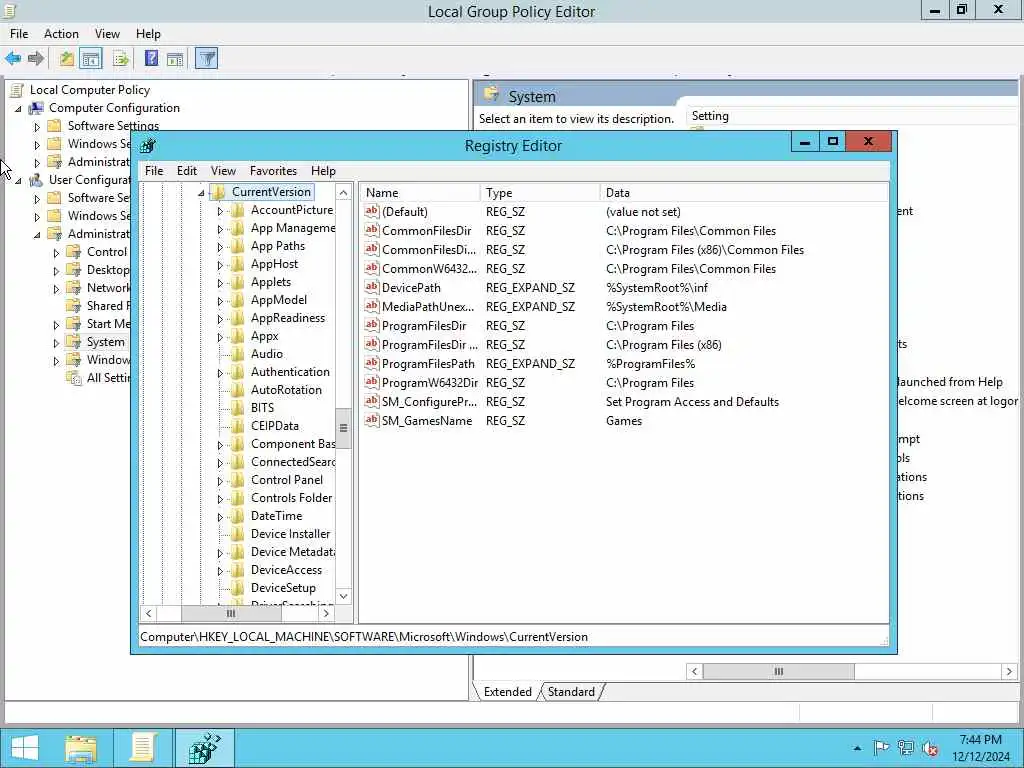Click the (Default) value string icon
The height and width of the screenshot is (768, 1024).
tap(372, 211)
